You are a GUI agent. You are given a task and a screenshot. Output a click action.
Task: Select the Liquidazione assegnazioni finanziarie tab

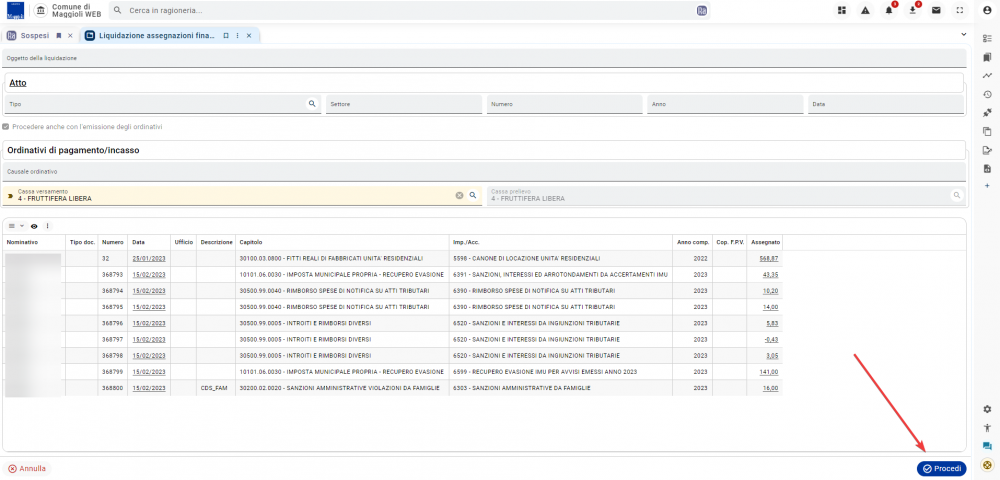click(x=157, y=36)
